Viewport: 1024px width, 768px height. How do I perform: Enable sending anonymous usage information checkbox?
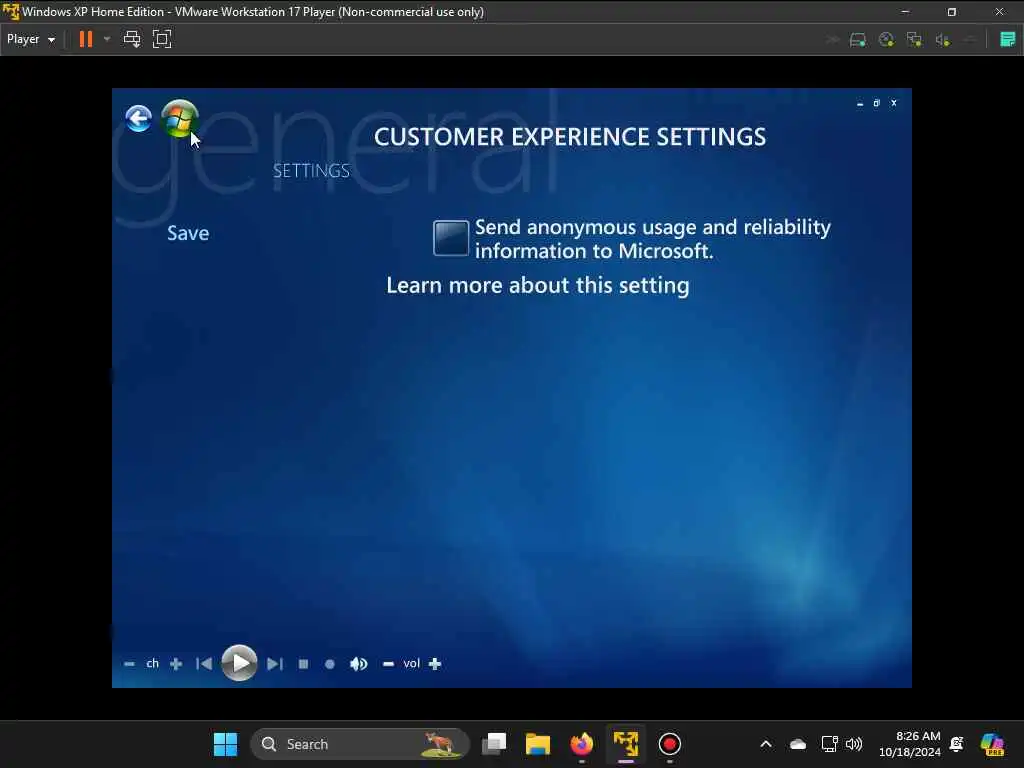tap(451, 238)
